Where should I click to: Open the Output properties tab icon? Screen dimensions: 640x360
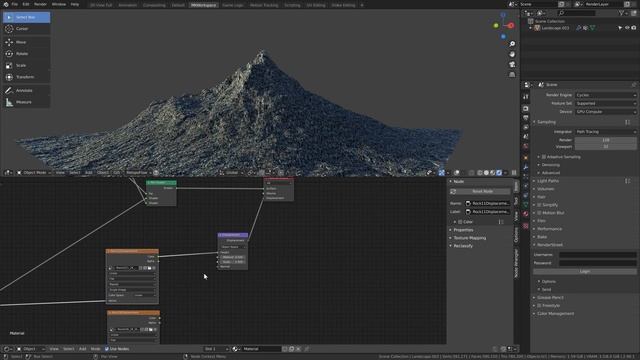[x=525, y=118]
